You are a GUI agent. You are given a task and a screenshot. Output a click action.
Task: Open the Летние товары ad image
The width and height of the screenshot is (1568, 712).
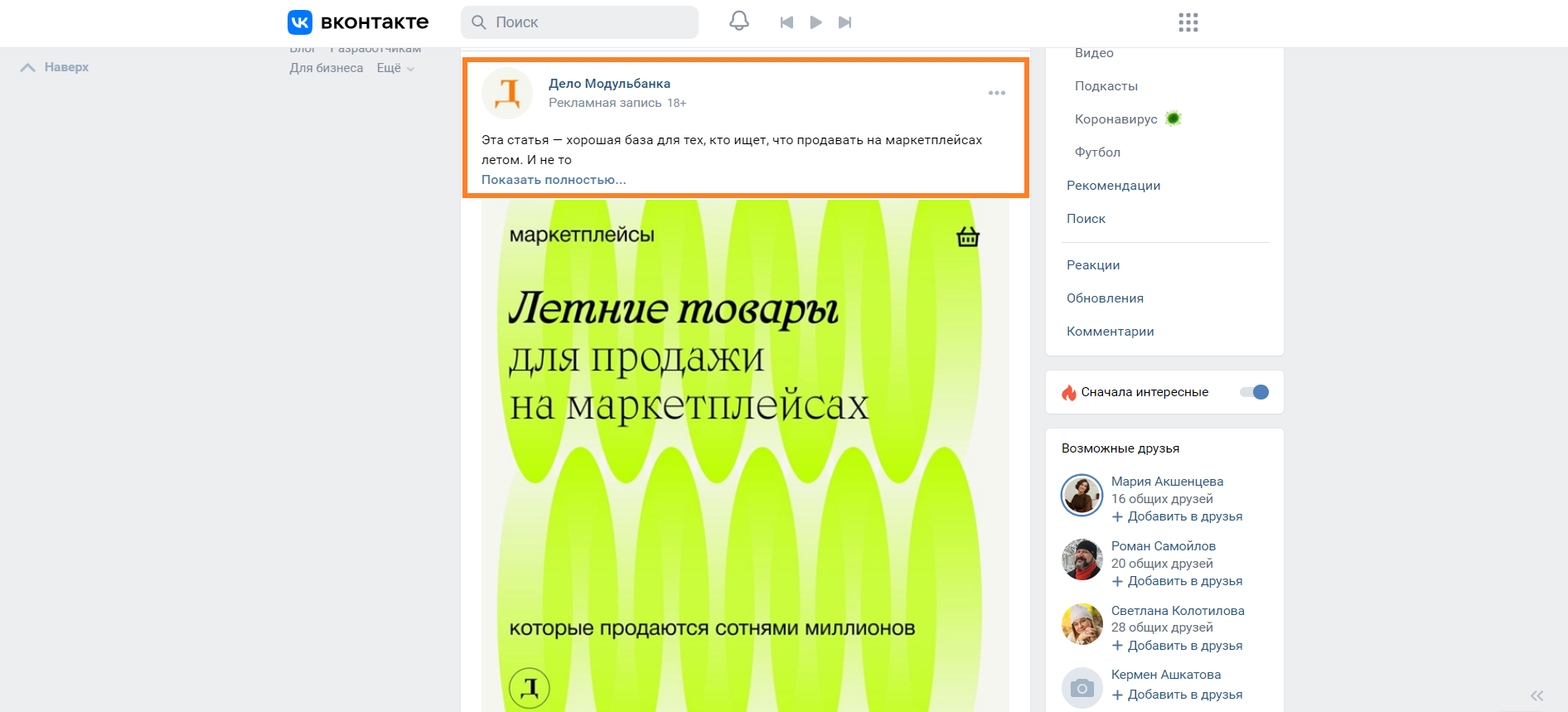pyautogui.click(x=745, y=455)
